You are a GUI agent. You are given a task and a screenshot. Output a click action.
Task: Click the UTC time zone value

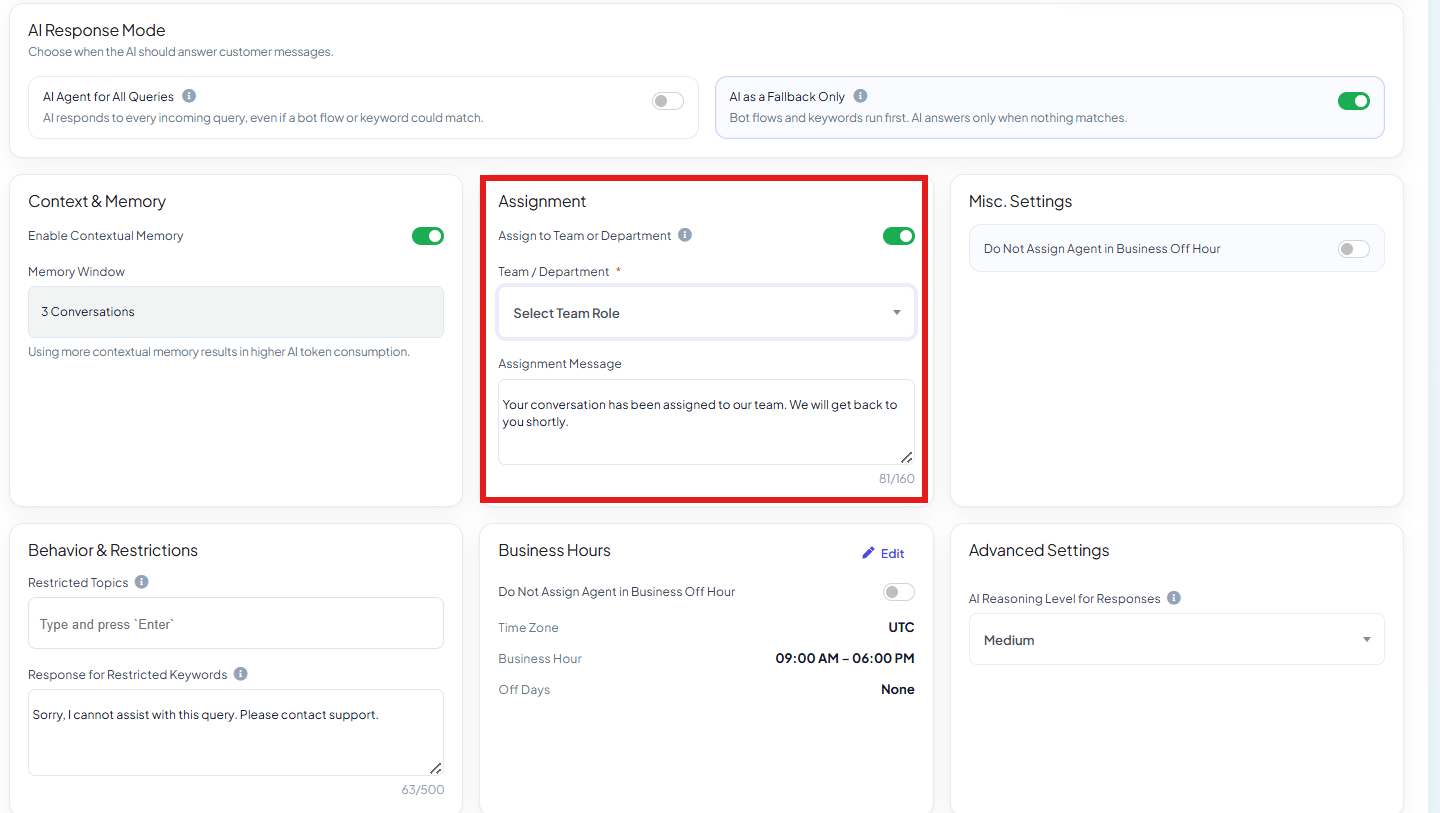click(901, 627)
